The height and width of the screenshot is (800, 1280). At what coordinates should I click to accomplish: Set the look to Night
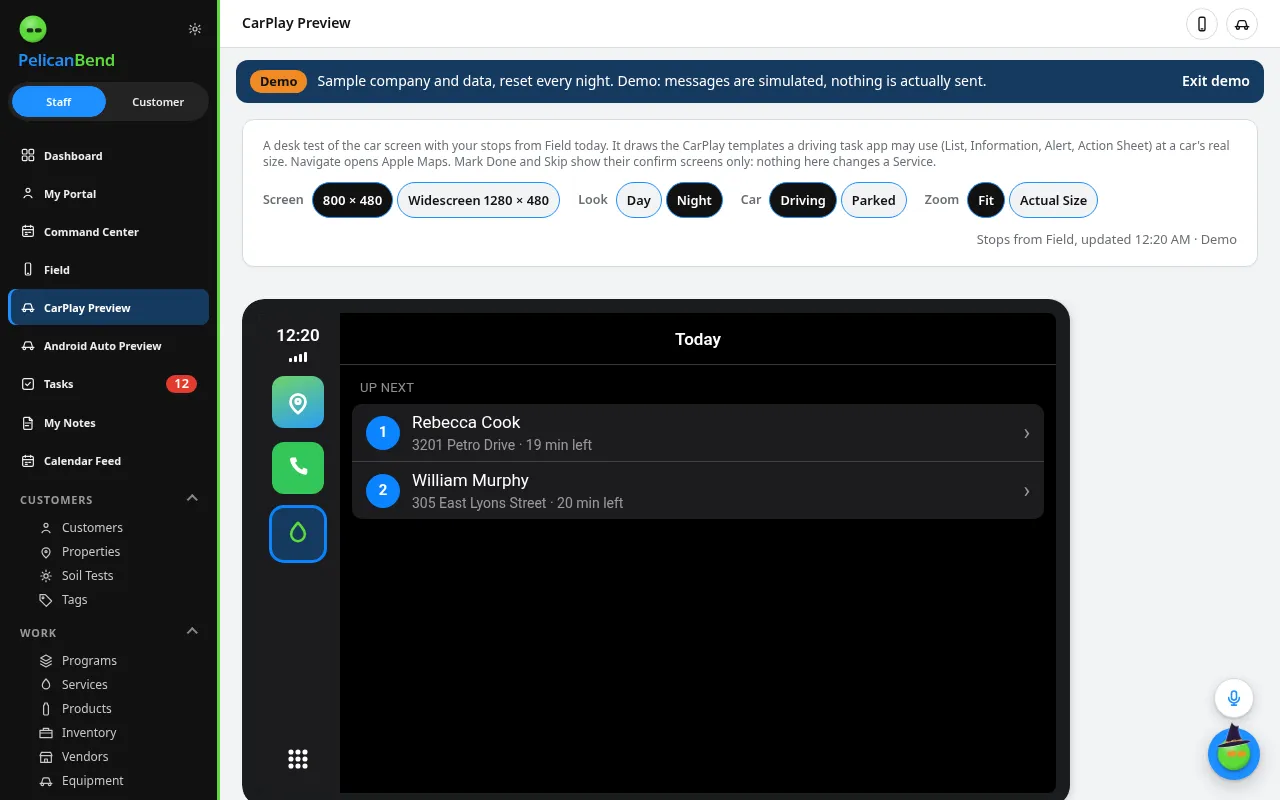[694, 200]
